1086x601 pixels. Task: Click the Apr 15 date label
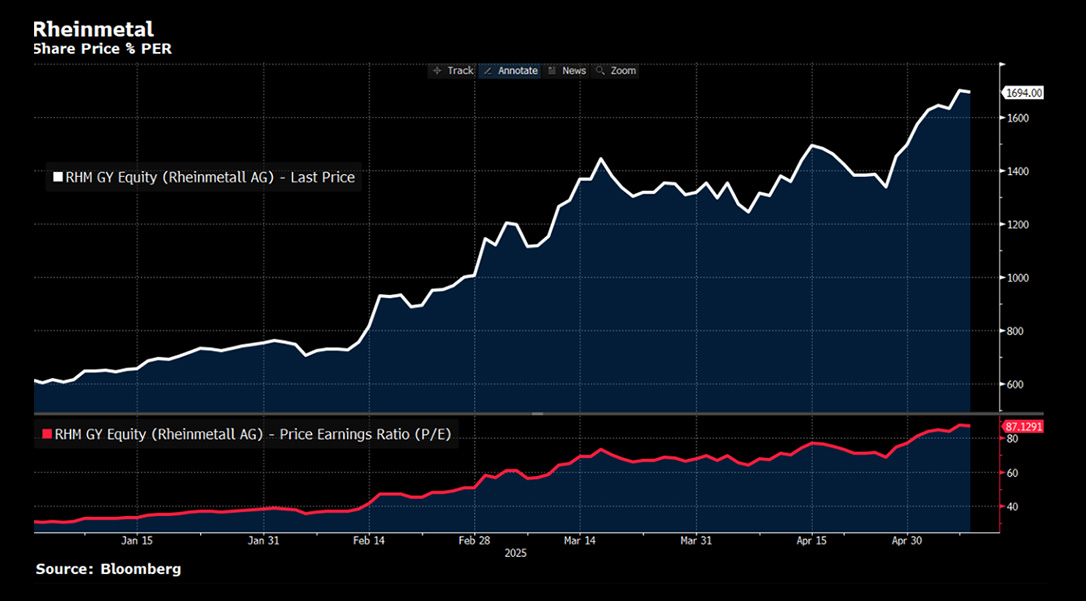point(812,540)
